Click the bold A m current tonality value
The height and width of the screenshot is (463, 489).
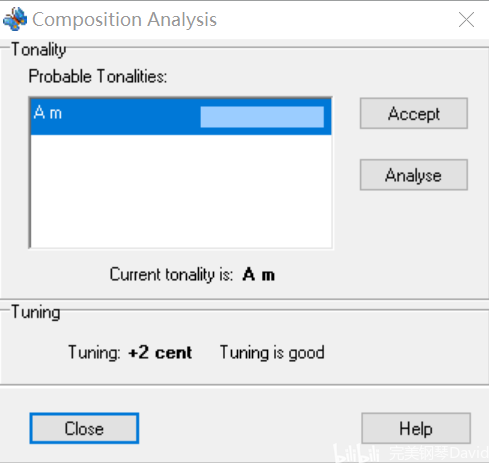coord(259,275)
